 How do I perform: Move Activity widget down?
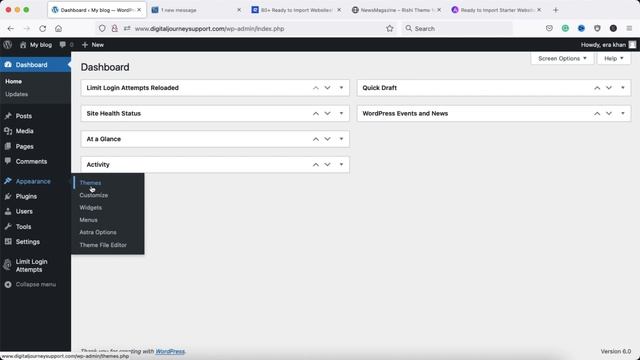point(327,164)
